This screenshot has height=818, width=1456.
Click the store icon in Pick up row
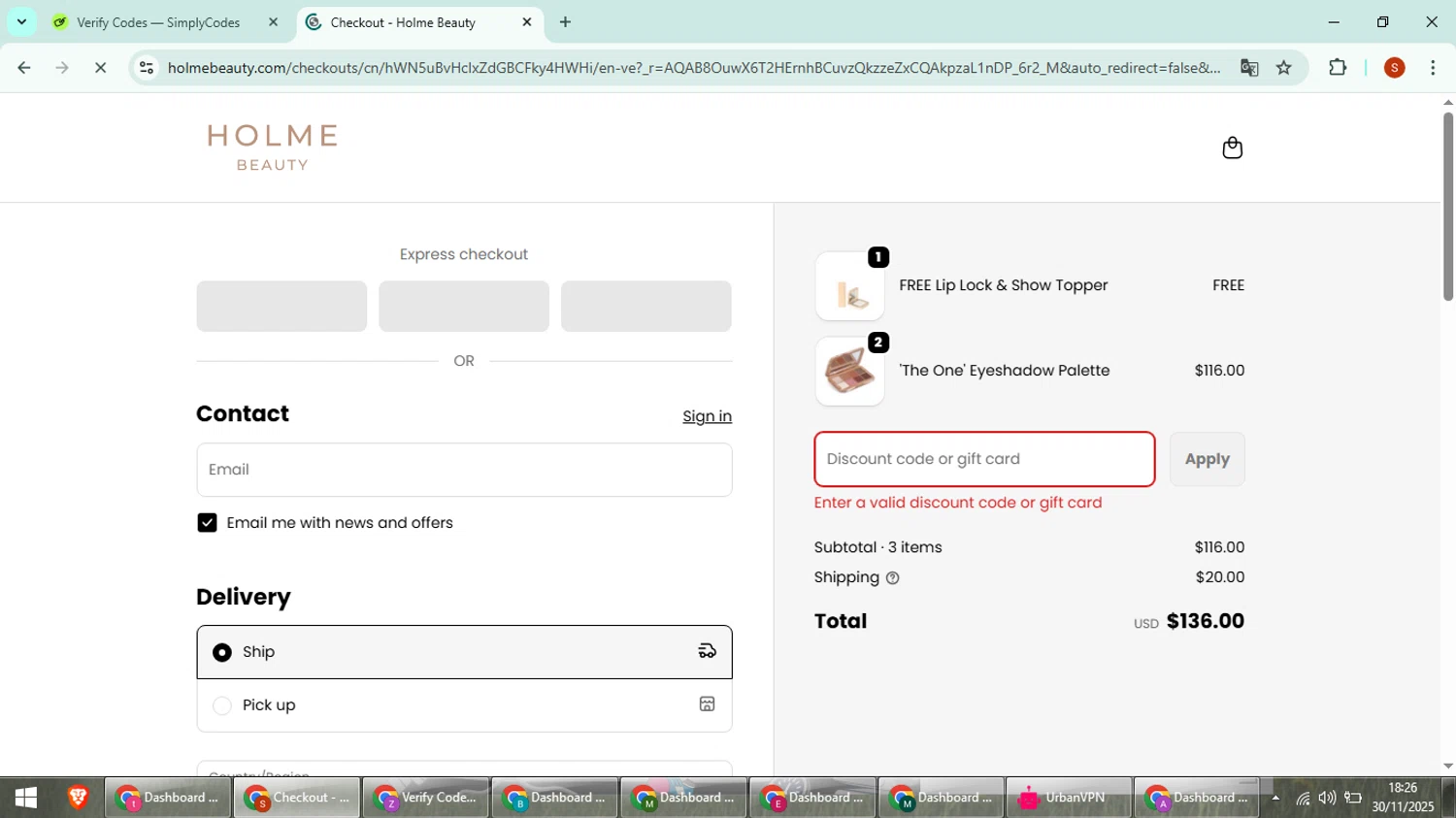(707, 704)
